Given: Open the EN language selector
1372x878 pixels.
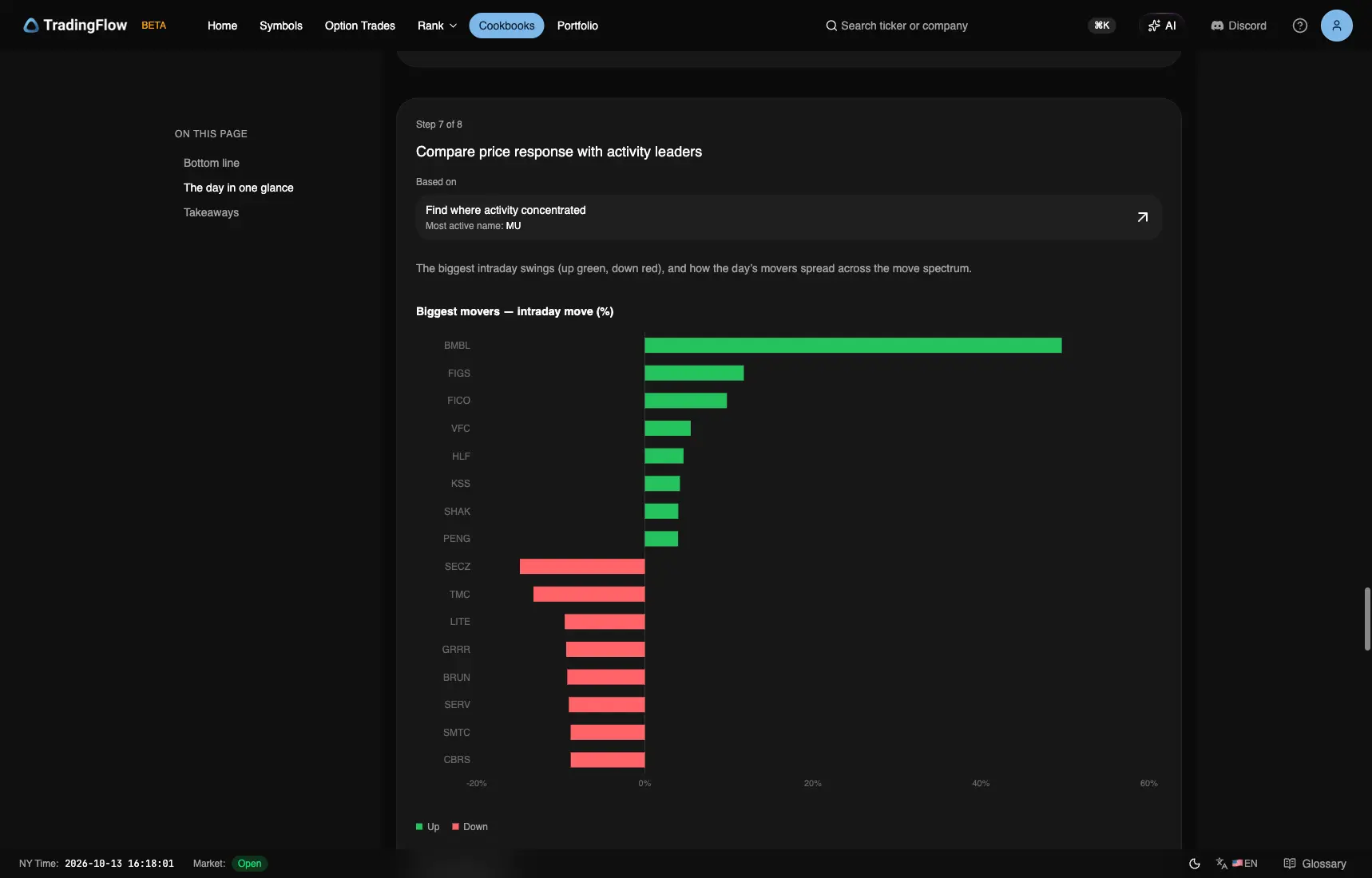Looking at the screenshot, I should (x=1236, y=864).
